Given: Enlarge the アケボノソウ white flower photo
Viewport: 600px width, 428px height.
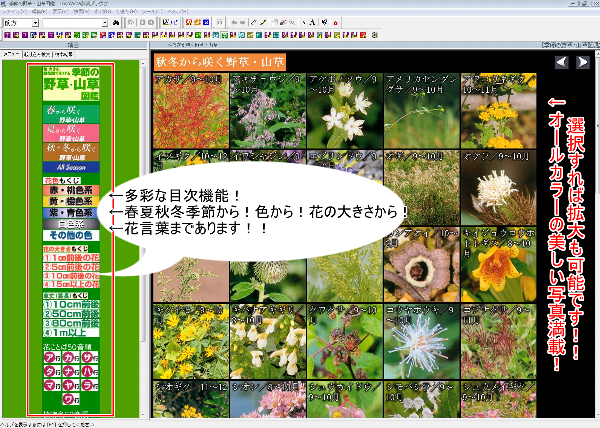Looking at the screenshot, I should pos(345,111).
